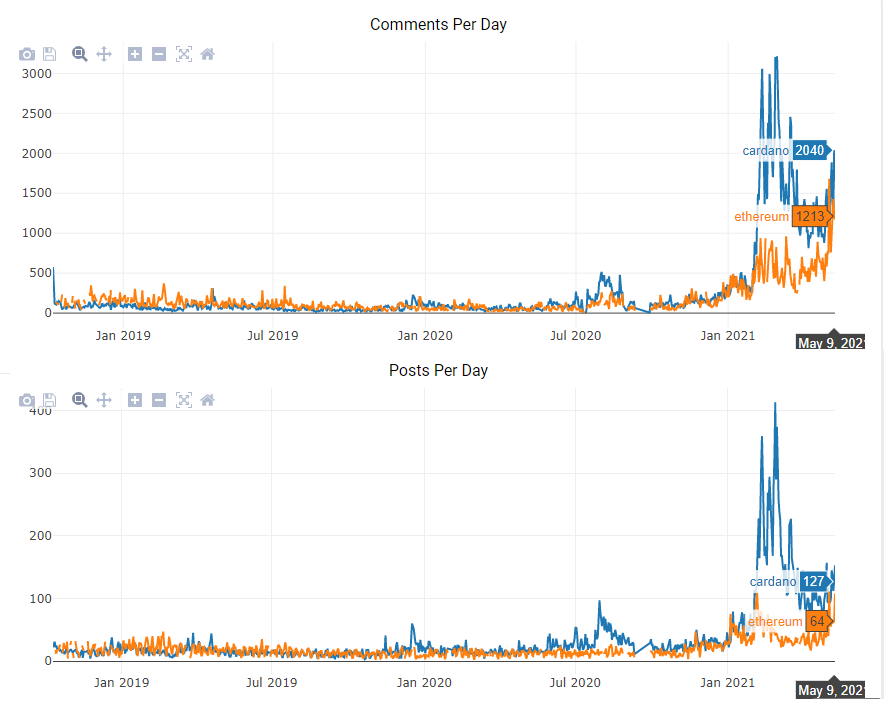Zoom out on Posts Per Day chart
Screen dimensions: 888x704
coord(159,400)
